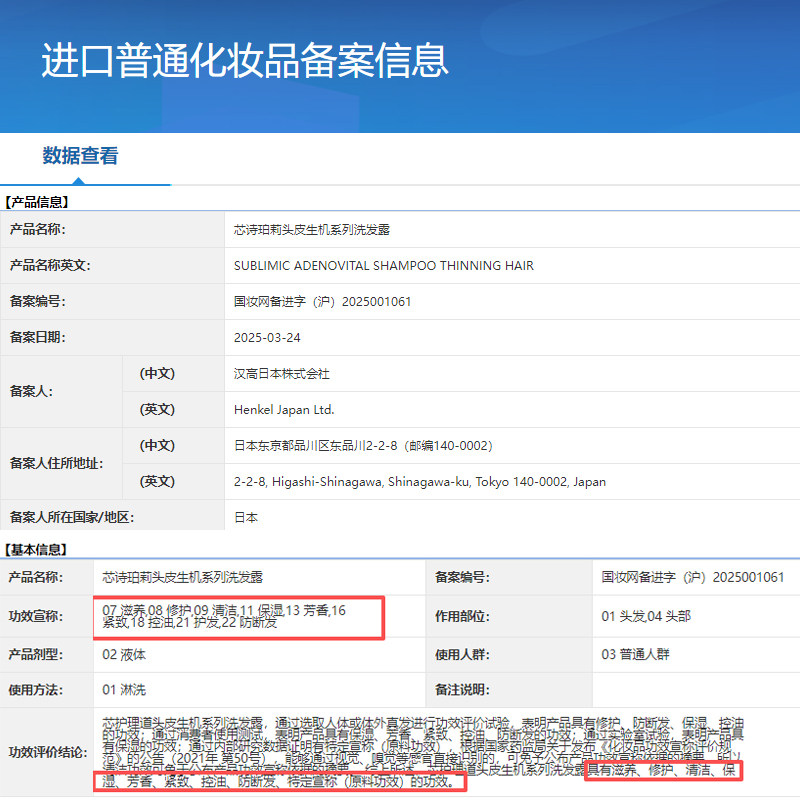800x800 pixels.
Task: Click the 备案人 label
Action: coord(31,391)
